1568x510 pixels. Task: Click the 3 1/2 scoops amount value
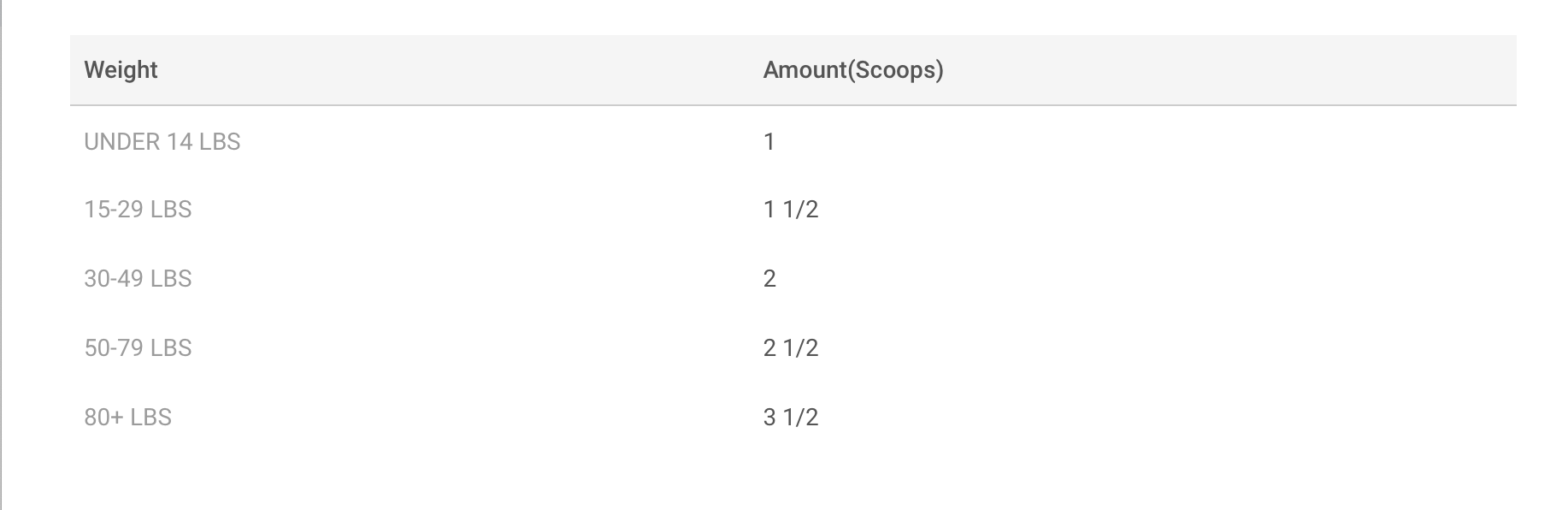[791, 418]
